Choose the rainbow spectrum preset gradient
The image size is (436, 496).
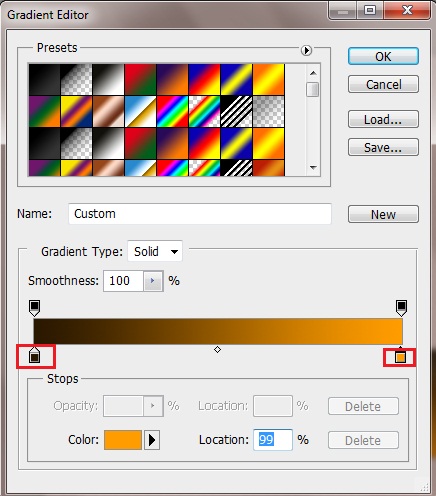coord(172,111)
